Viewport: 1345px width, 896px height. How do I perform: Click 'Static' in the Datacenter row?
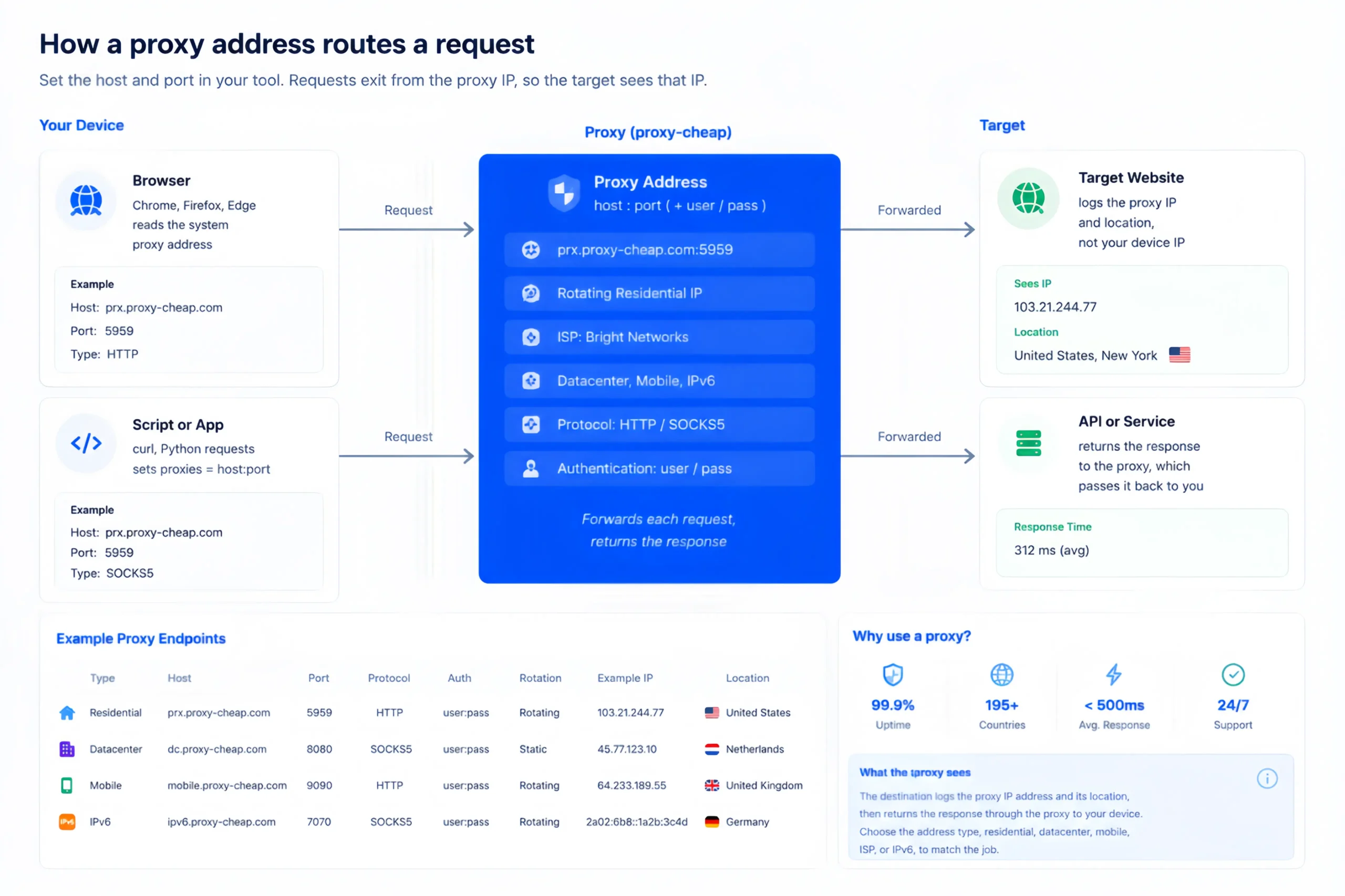pos(533,749)
